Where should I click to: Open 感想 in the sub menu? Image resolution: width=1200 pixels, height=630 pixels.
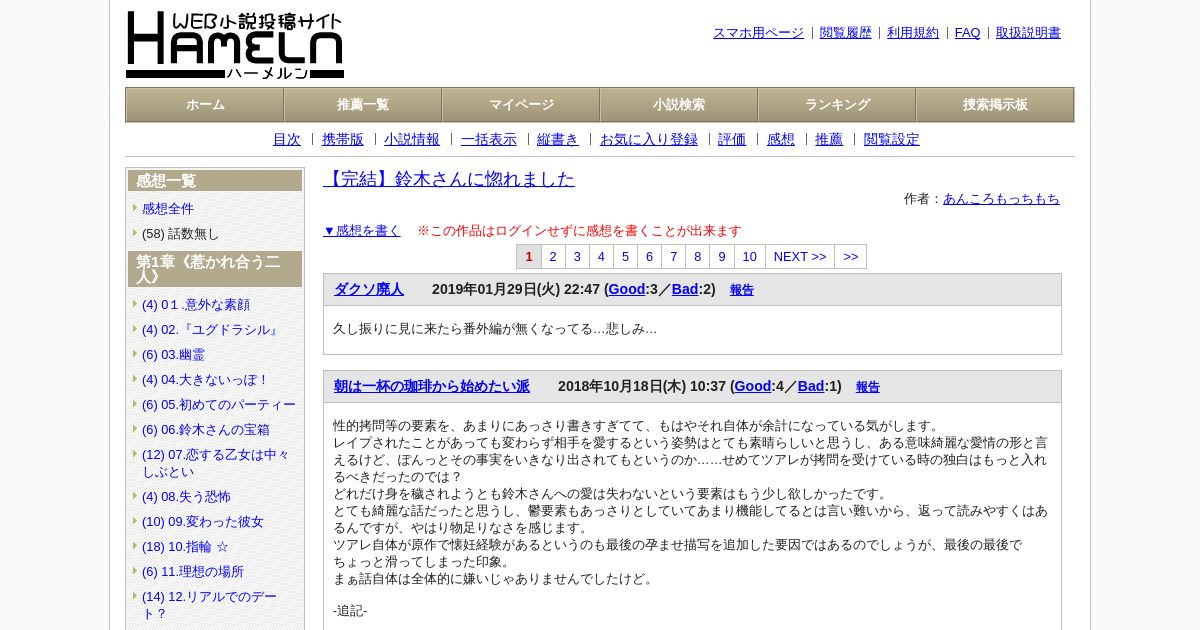[x=781, y=140]
